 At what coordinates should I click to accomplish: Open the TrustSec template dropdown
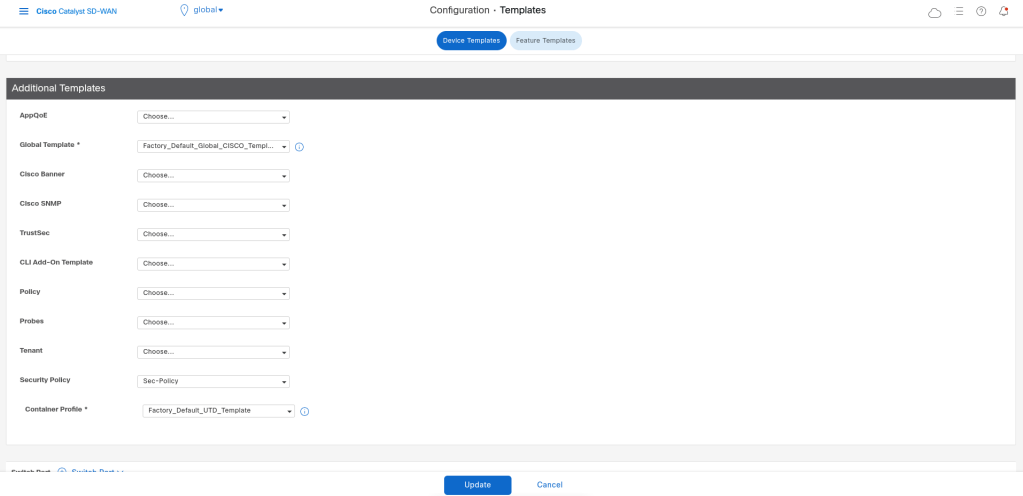(x=213, y=235)
